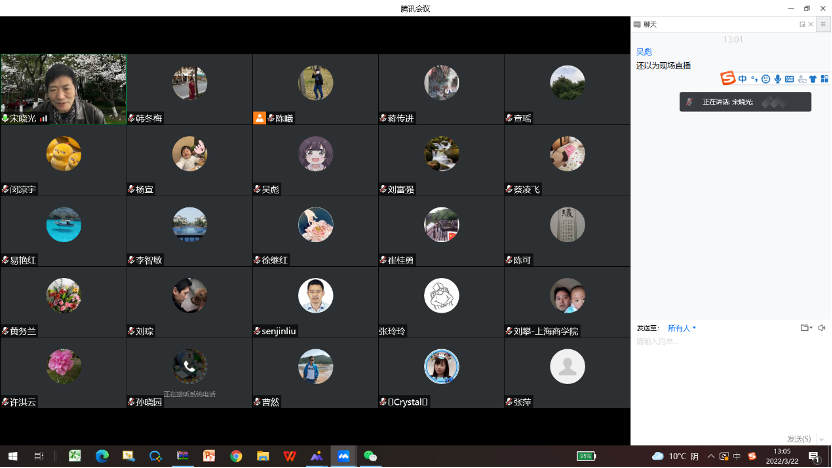This screenshot has width=832, height=468.
Task: Click the chat message input field
Action: [730, 380]
